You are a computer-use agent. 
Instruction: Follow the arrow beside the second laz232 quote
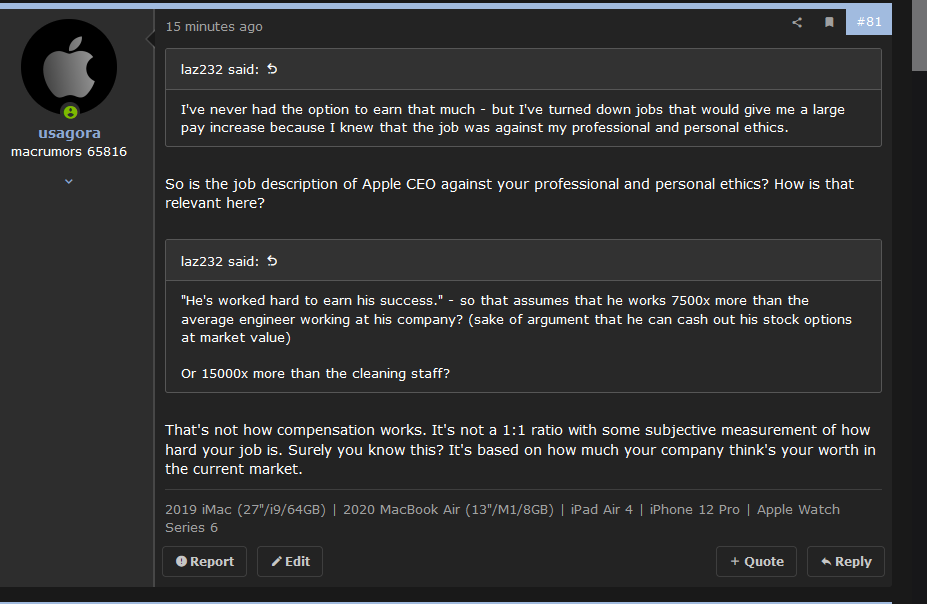[x=272, y=261]
